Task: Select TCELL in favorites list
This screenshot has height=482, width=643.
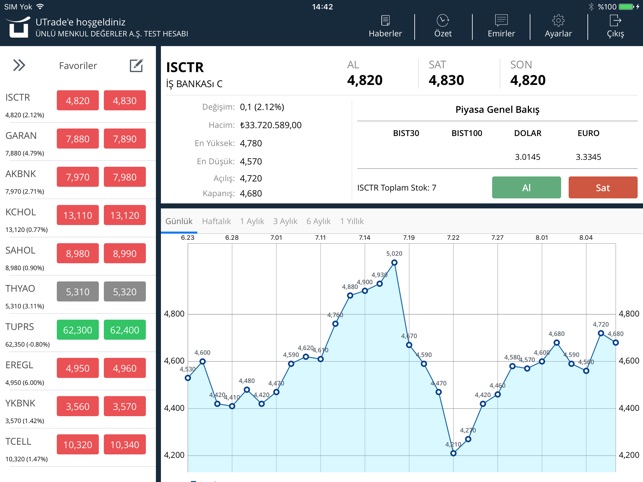Action: 18,441
